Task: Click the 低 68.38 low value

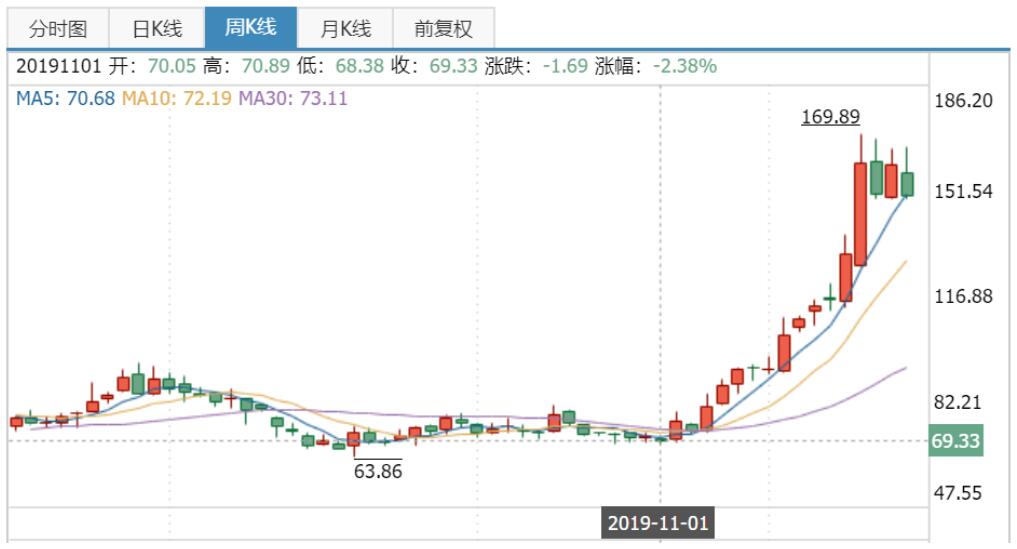Action: pos(359,66)
